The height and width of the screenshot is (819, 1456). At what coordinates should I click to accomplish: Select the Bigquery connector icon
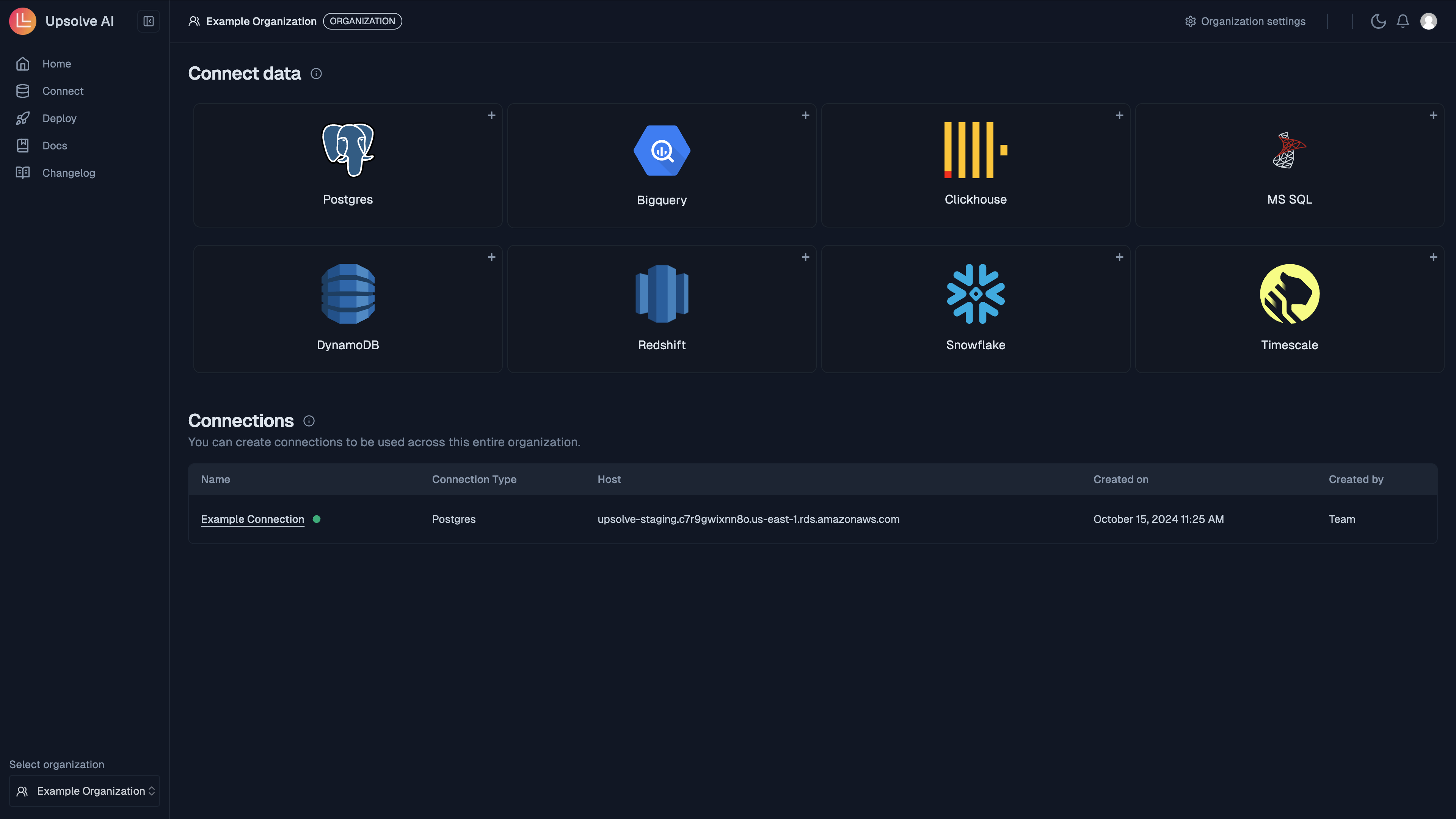pos(661,151)
